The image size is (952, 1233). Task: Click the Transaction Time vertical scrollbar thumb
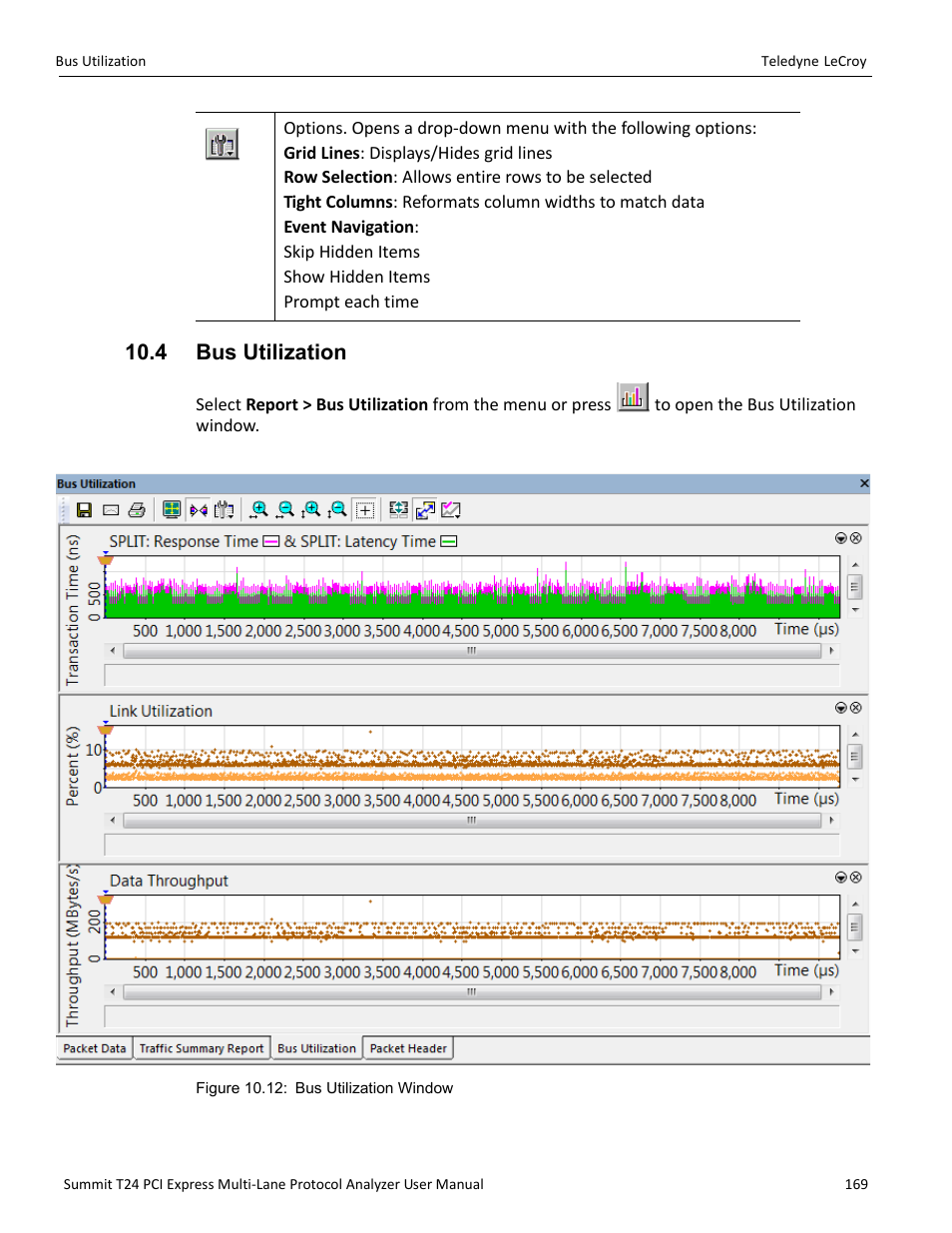[855, 587]
